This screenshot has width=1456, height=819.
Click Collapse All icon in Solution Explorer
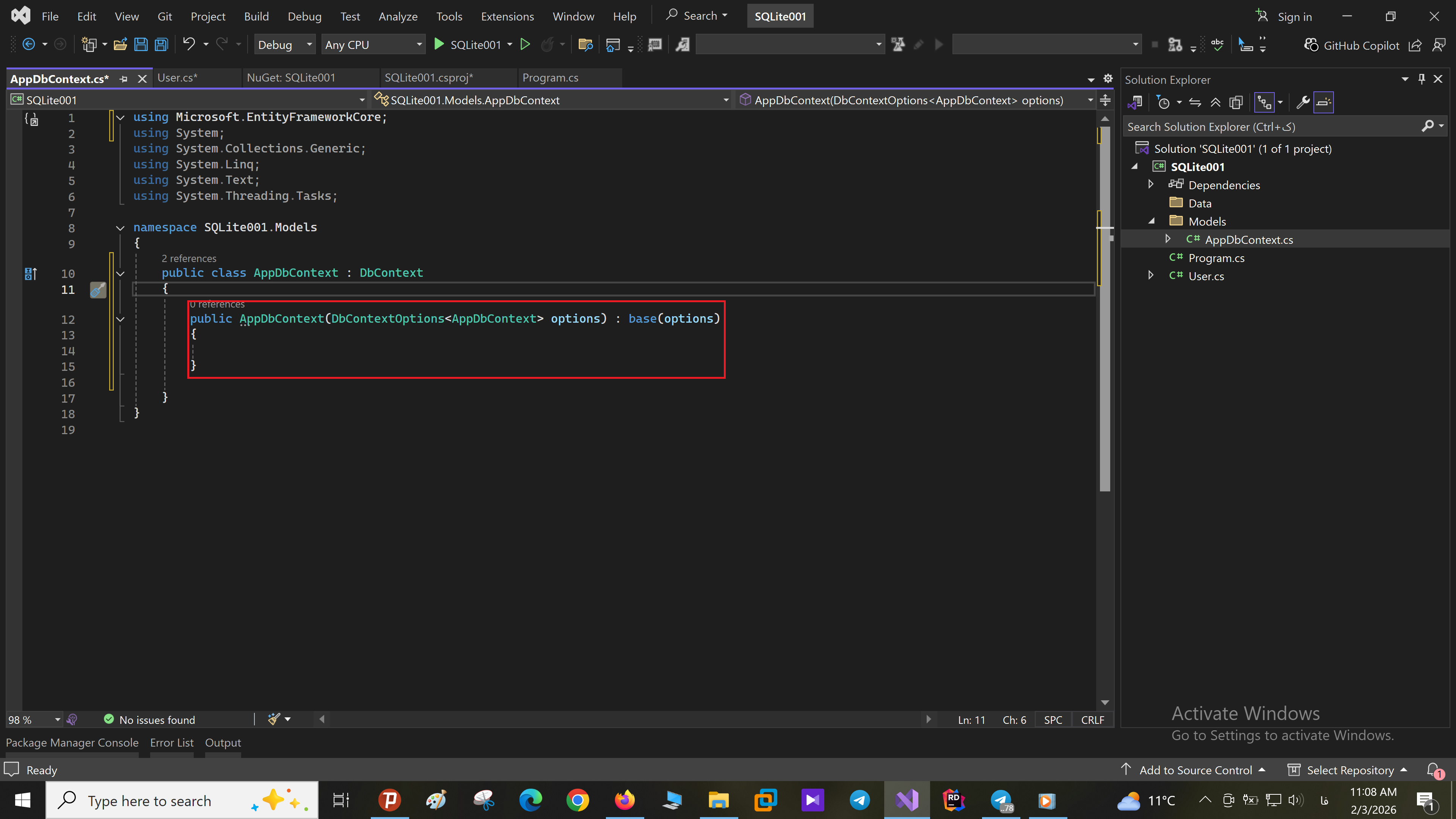[x=1215, y=102]
